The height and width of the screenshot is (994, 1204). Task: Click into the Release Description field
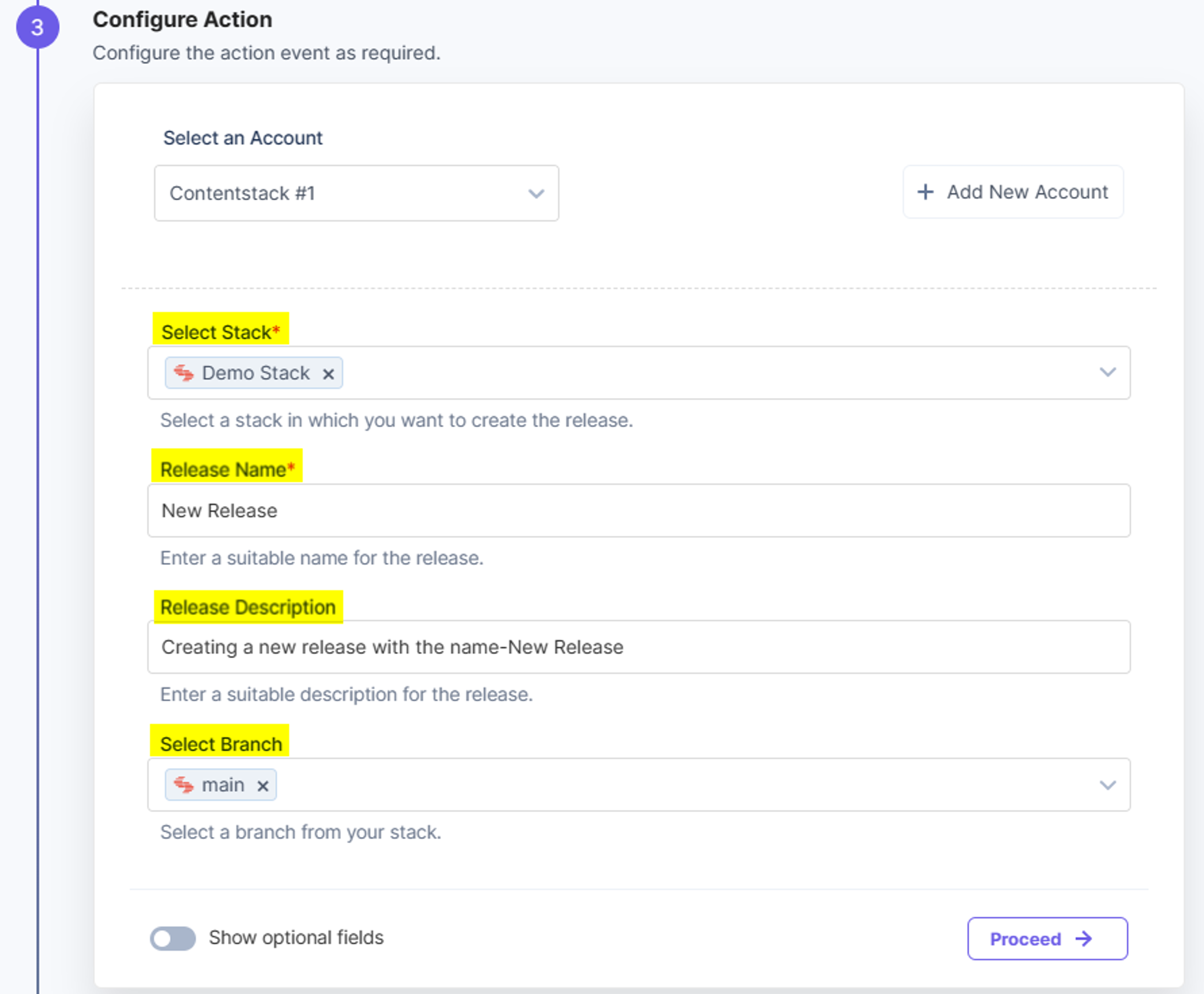(639, 647)
